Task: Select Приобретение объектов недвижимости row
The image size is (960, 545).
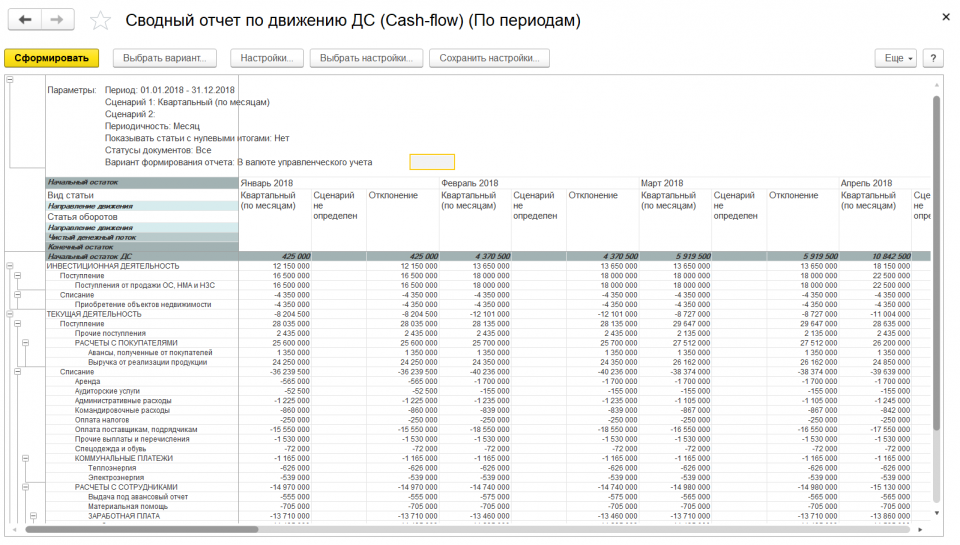Action: tap(143, 304)
